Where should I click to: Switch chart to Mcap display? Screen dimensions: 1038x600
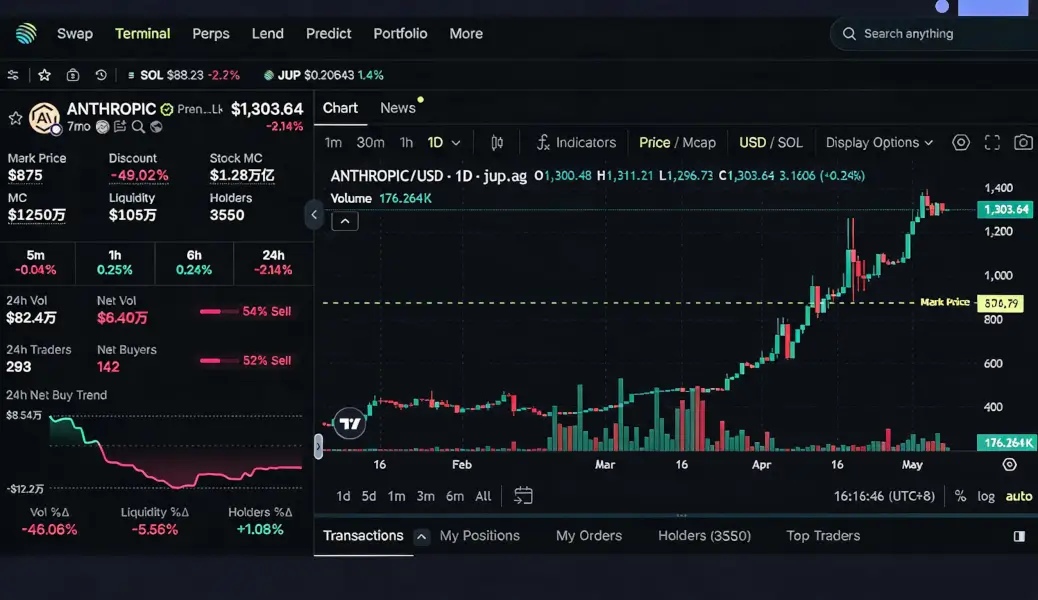pyautogui.click(x=699, y=143)
